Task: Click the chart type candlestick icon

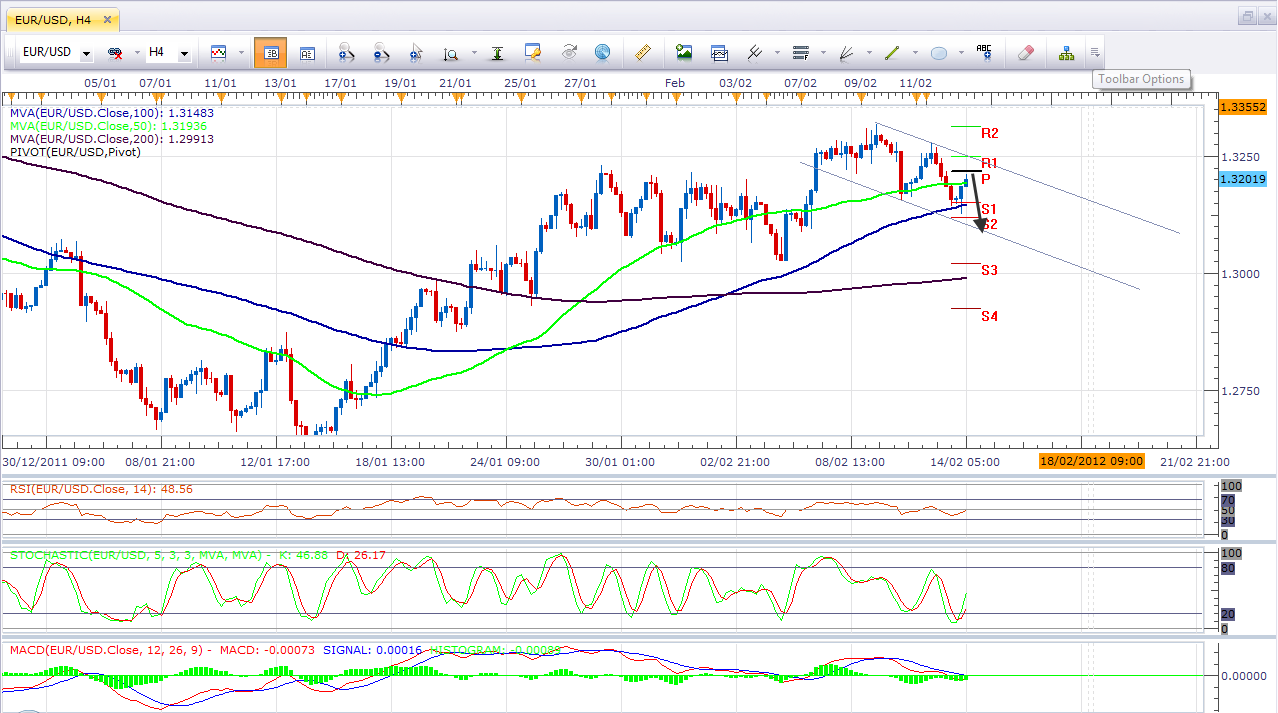Action: point(218,52)
